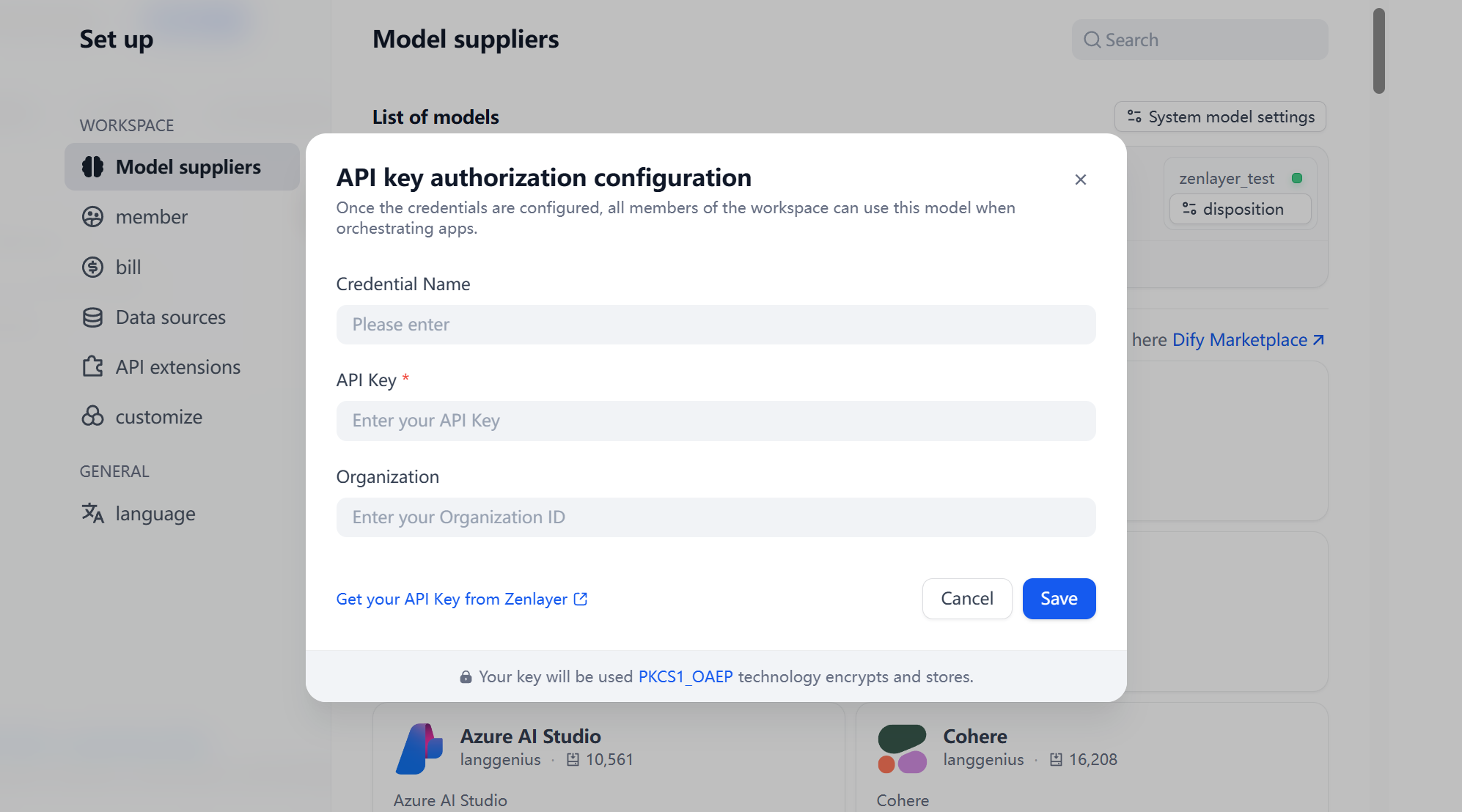Open the Model suppliers menu item
1462x812 pixels.
(x=188, y=167)
